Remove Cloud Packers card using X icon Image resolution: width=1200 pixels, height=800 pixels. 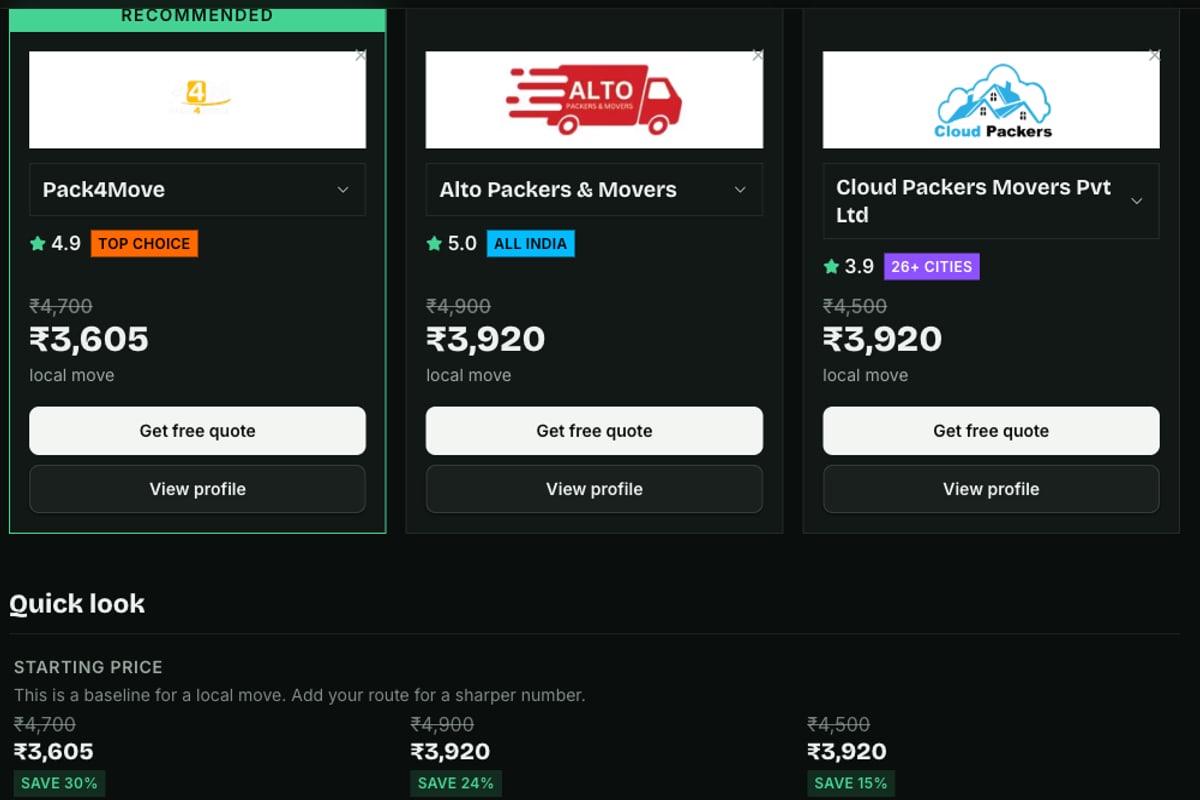[1154, 55]
